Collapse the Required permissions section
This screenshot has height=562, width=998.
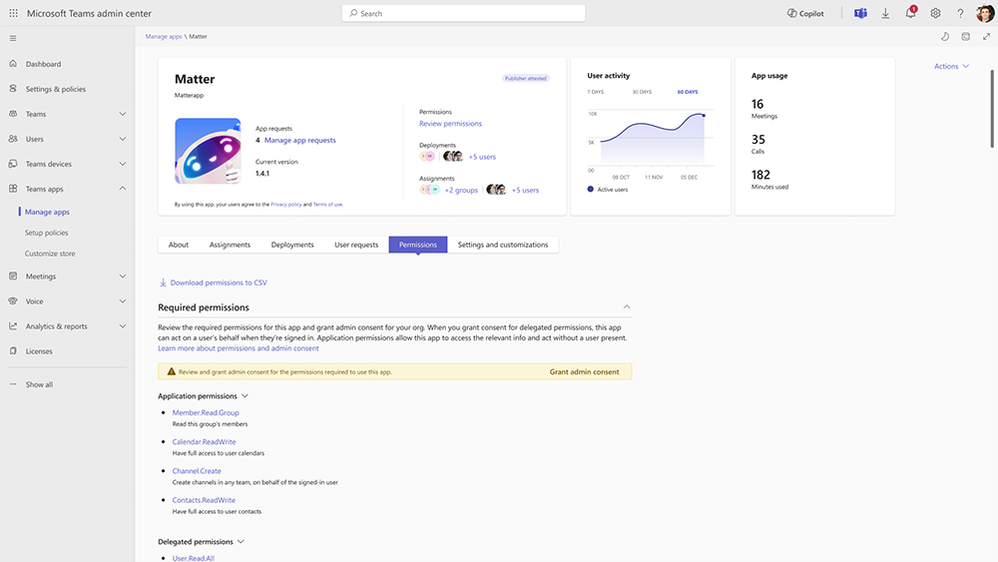click(x=626, y=307)
